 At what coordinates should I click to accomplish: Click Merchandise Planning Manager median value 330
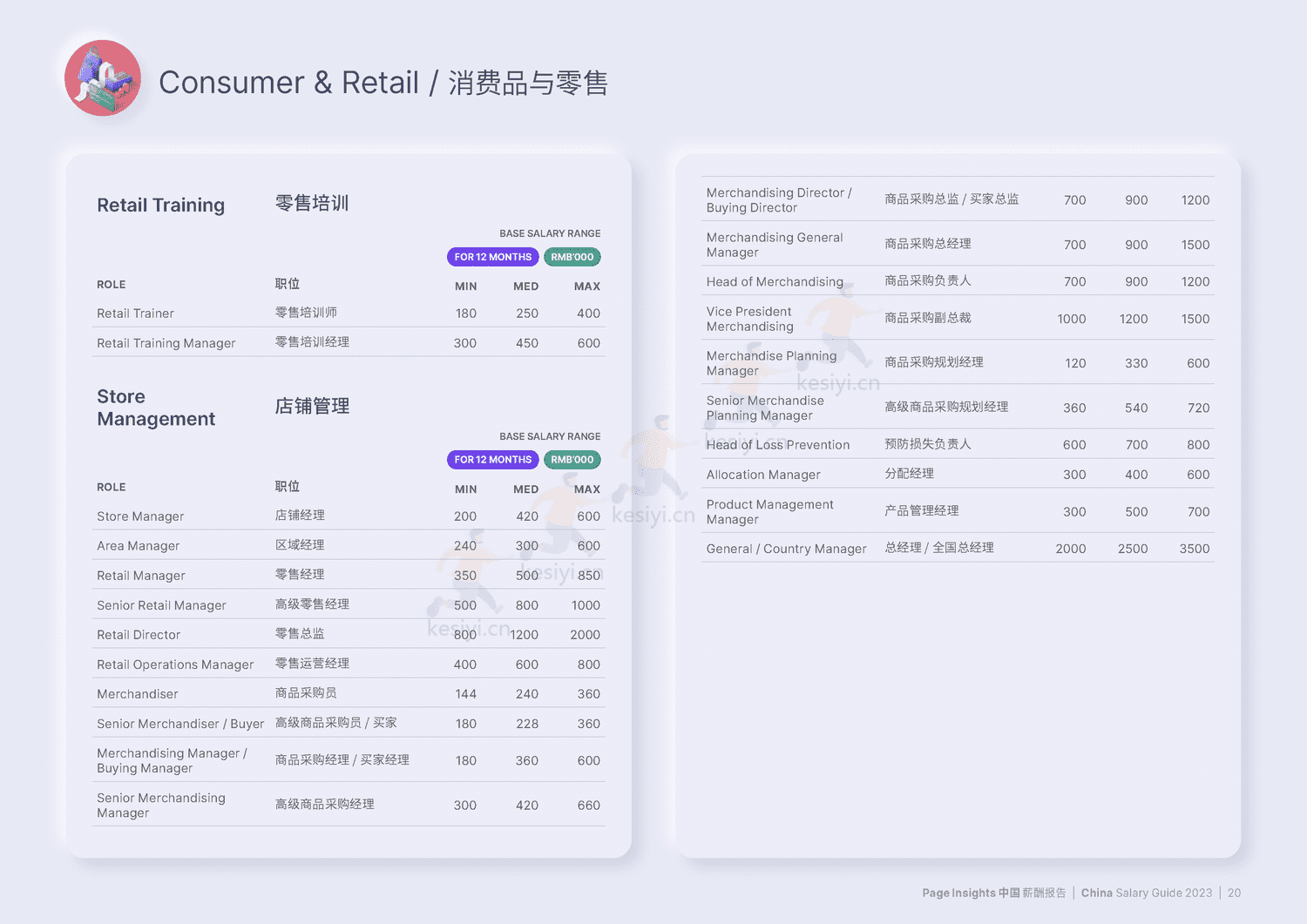[x=1136, y=363]
